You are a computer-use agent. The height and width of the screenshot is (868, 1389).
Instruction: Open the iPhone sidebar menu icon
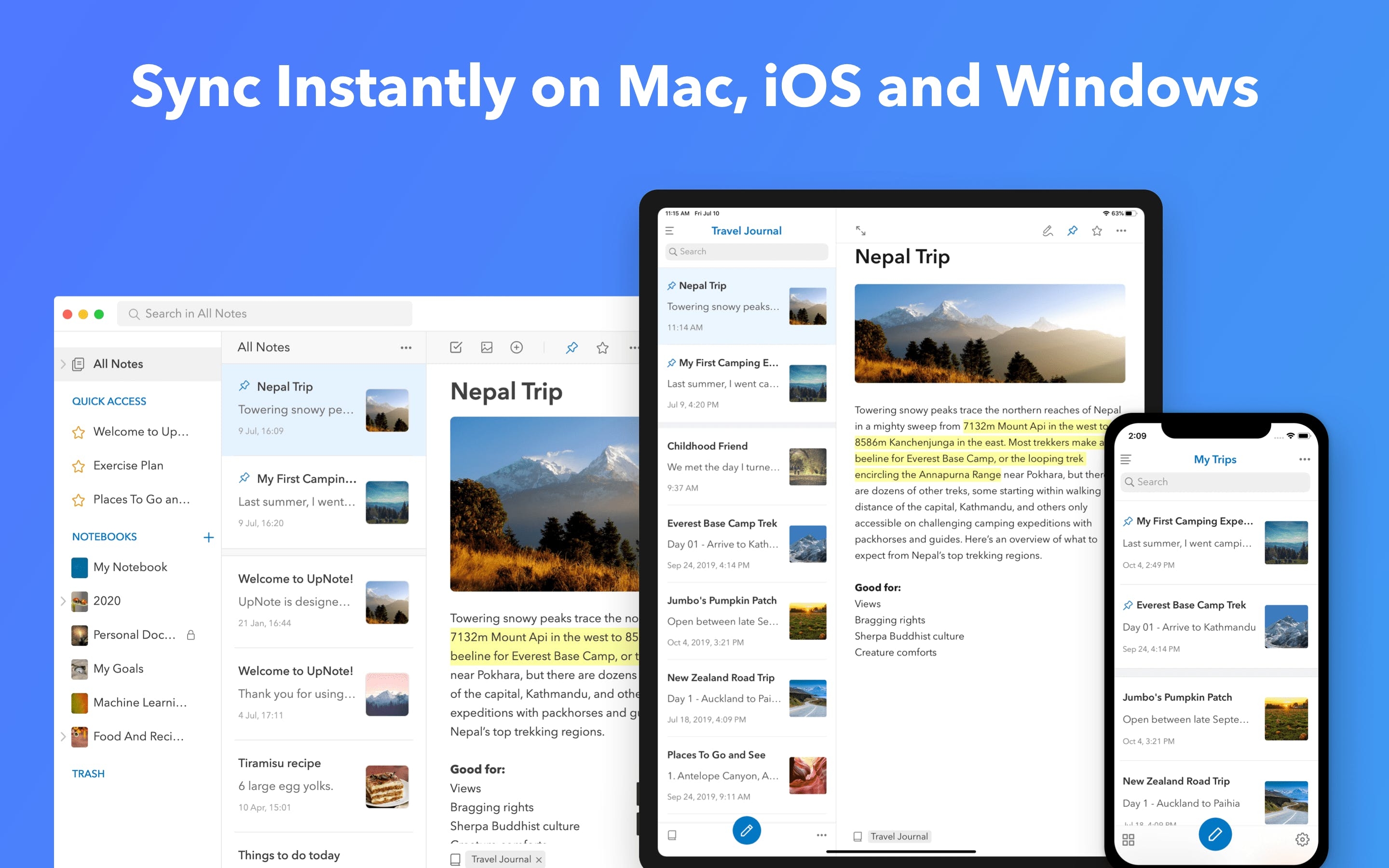(x=1126, y=459)
